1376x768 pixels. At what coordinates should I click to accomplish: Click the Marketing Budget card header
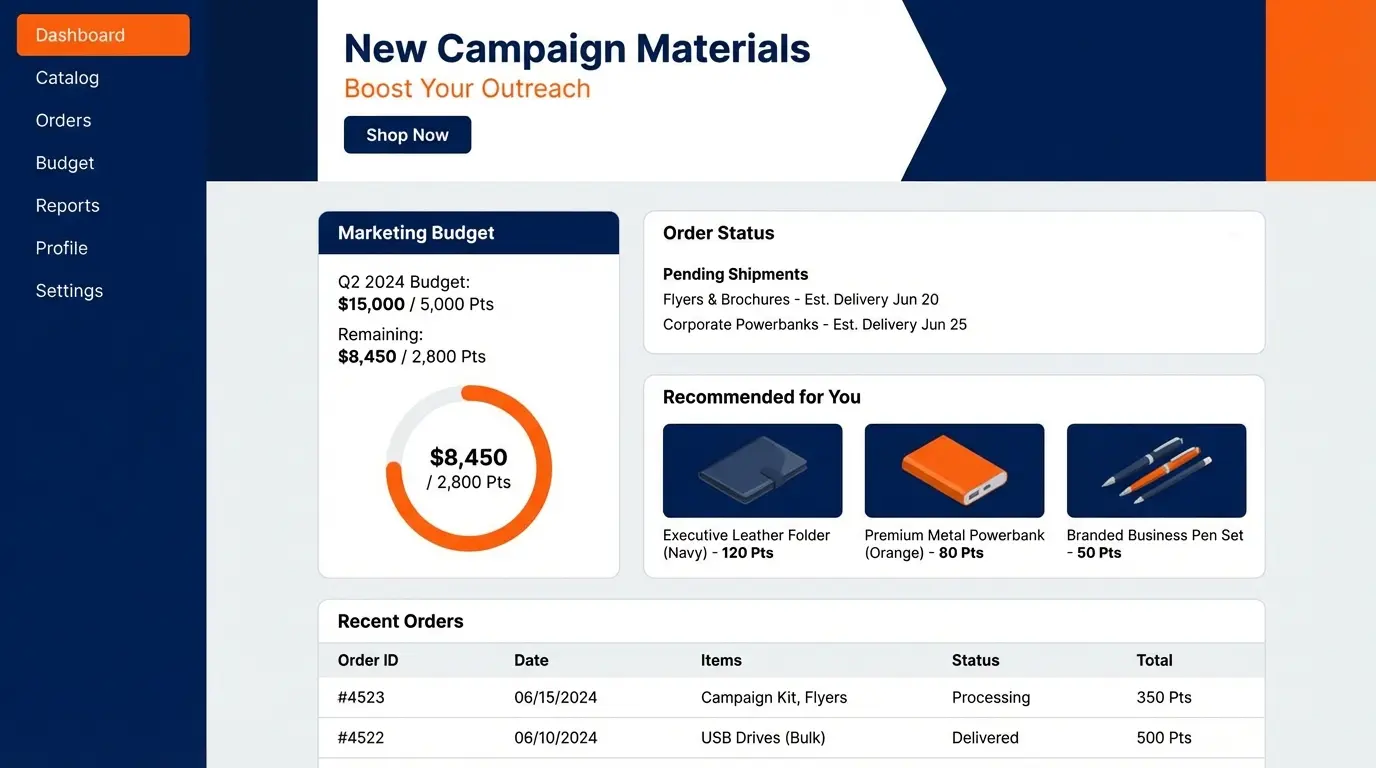point(469,233)
